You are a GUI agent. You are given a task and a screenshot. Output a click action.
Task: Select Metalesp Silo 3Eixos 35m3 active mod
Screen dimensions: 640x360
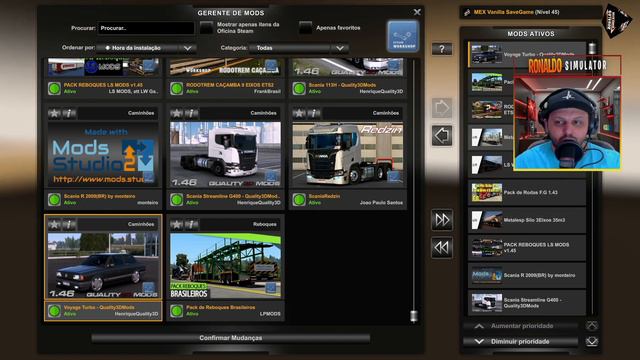tap(527, 220)
